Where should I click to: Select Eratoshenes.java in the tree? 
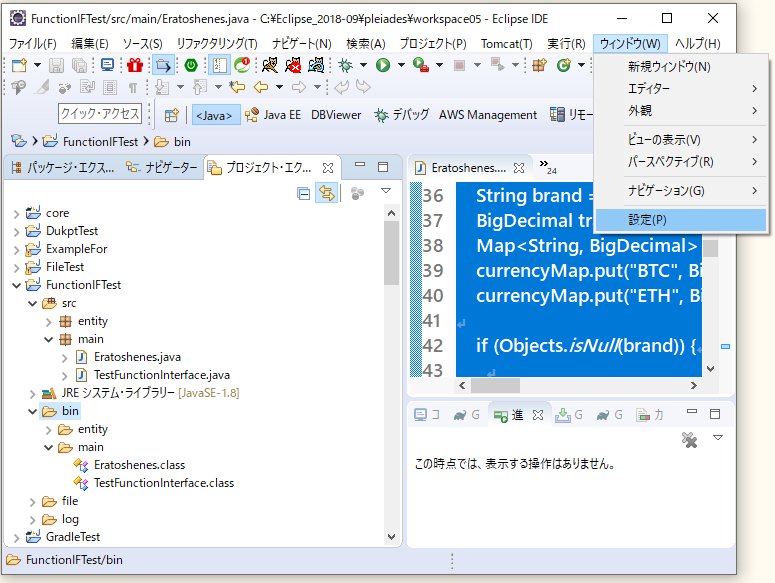coord(137,357)
